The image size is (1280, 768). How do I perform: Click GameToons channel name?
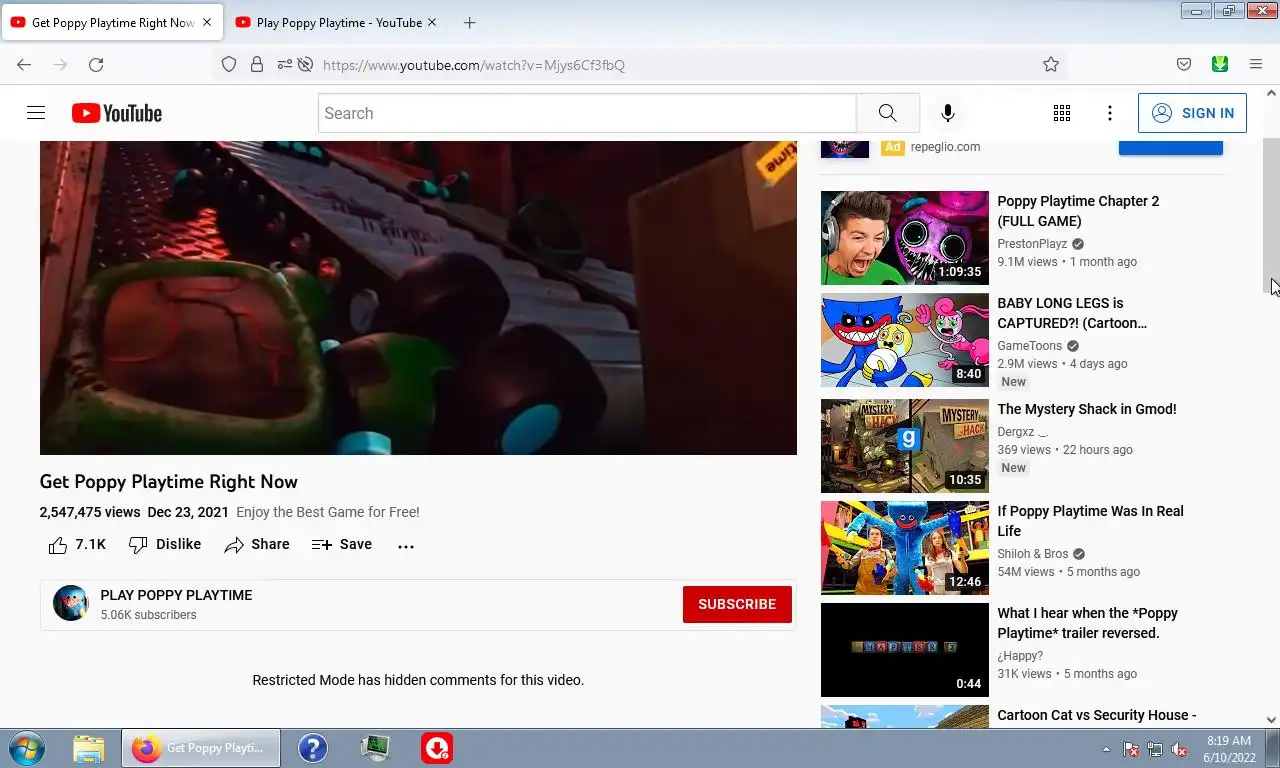coord(1029,346)
